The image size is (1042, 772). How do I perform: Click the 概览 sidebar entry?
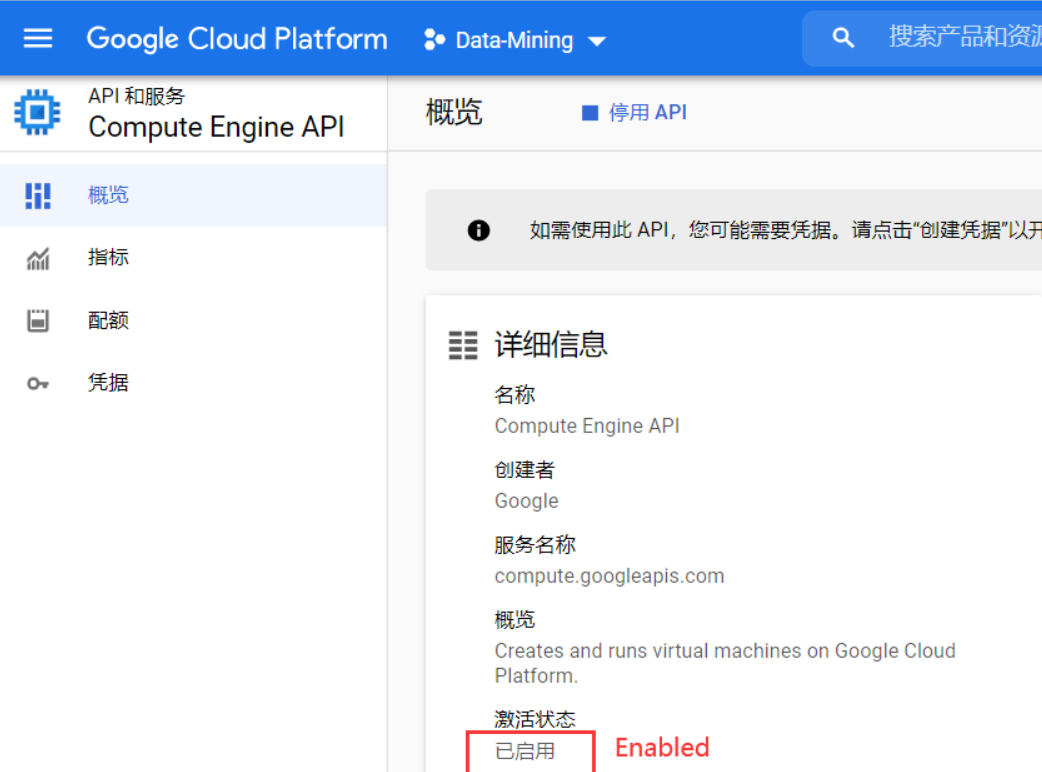[107, 195]
